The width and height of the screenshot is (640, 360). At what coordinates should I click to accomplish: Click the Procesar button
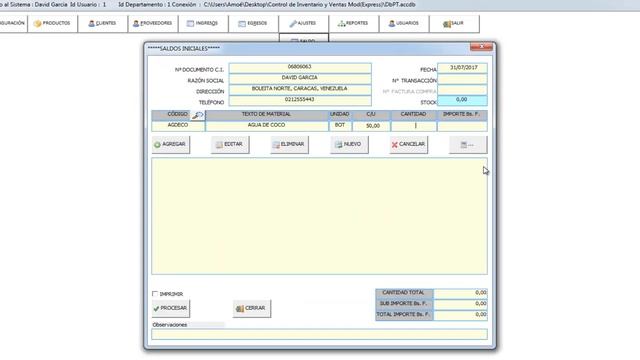click(171, 308)
